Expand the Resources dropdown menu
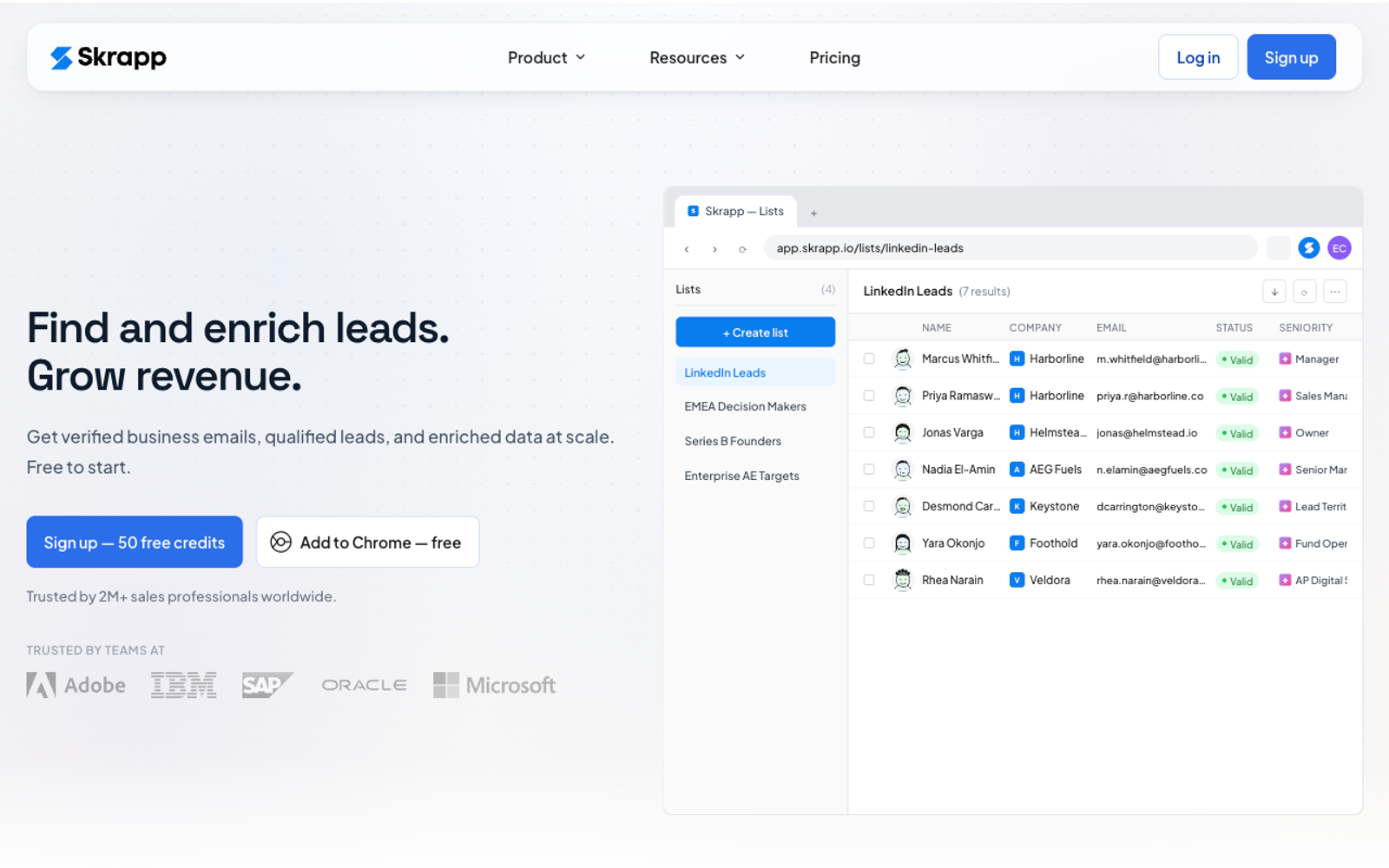 (x=697, y=57)
